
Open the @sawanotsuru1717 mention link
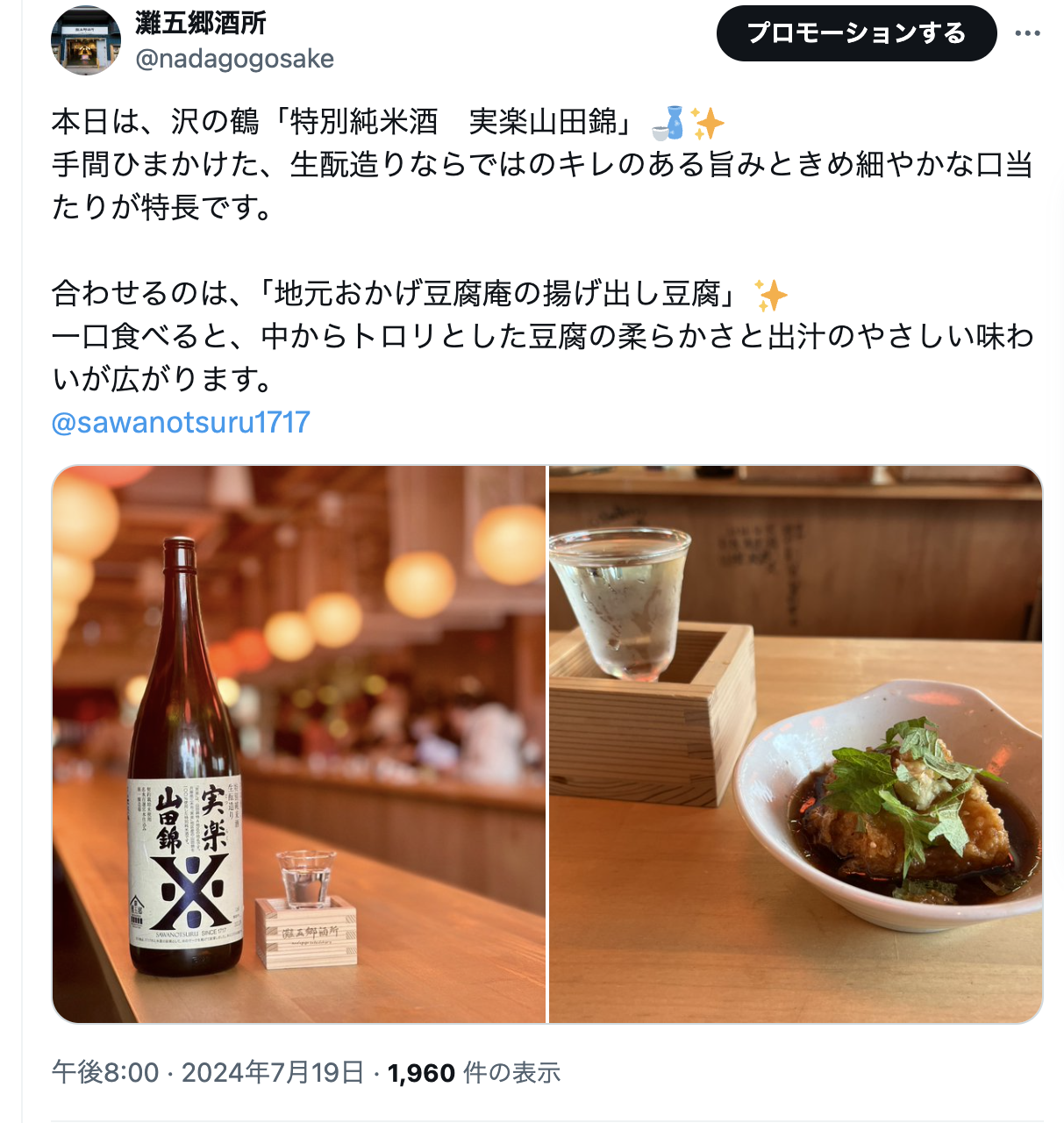tap(181, 422)
